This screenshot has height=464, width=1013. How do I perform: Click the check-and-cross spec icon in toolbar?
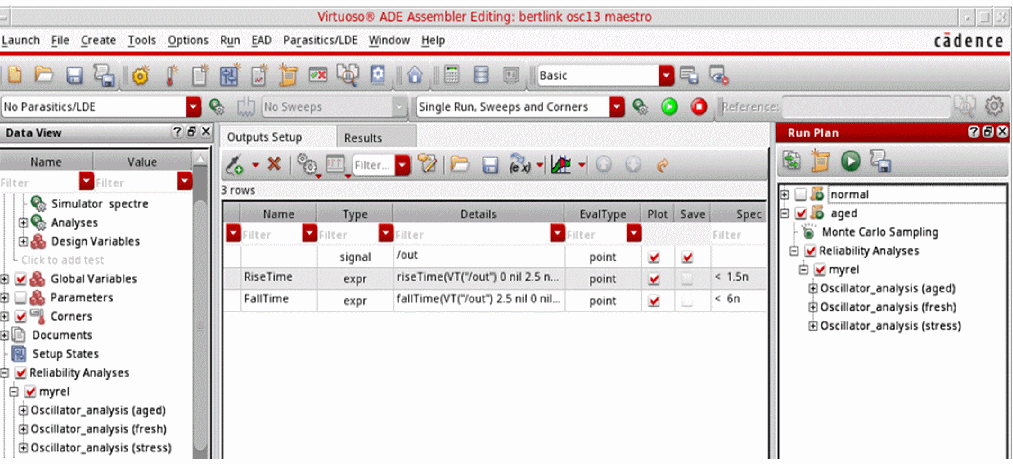(318, 75)
